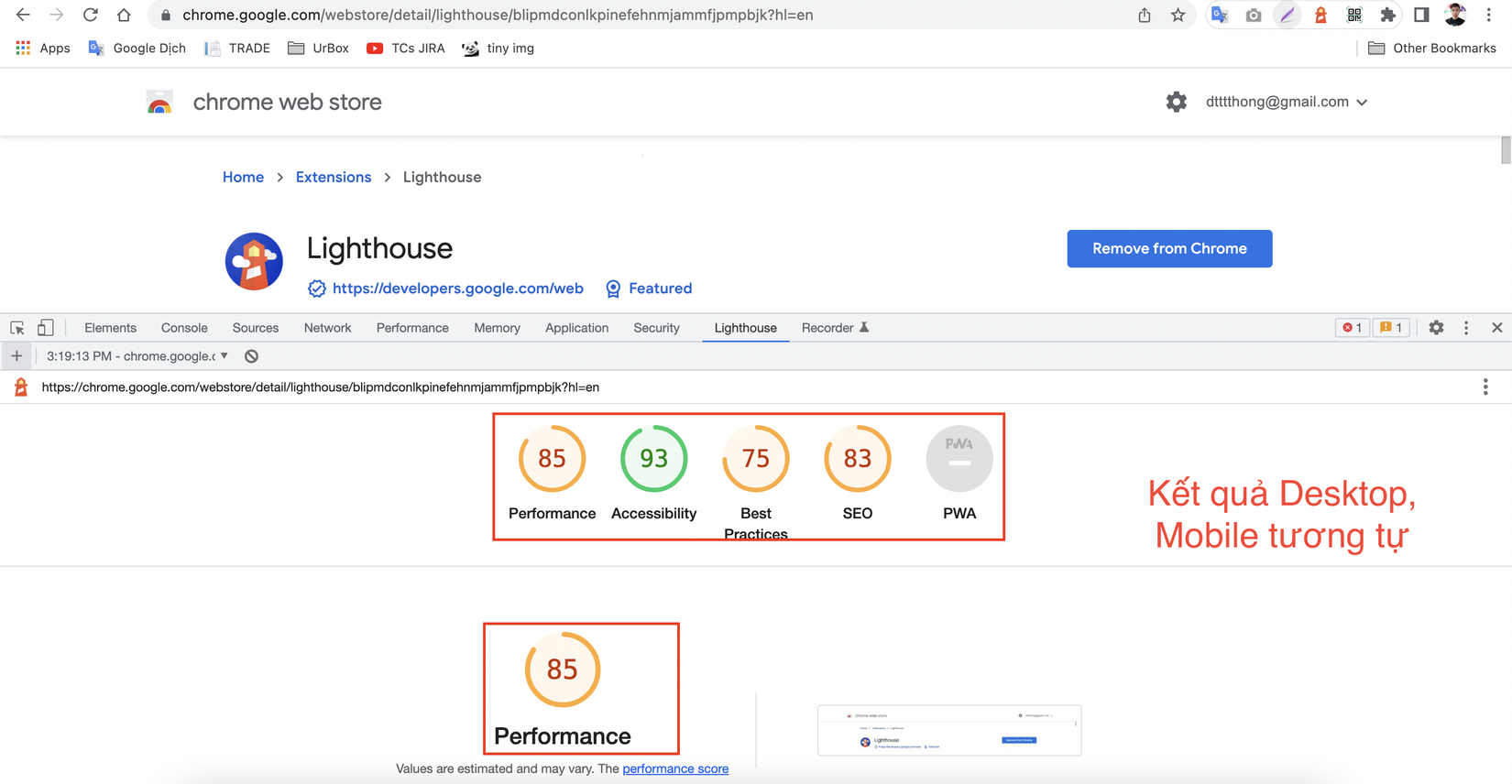Start a new Lighthouse report plus icon
1512x784 pixels.
click(16, 356)
